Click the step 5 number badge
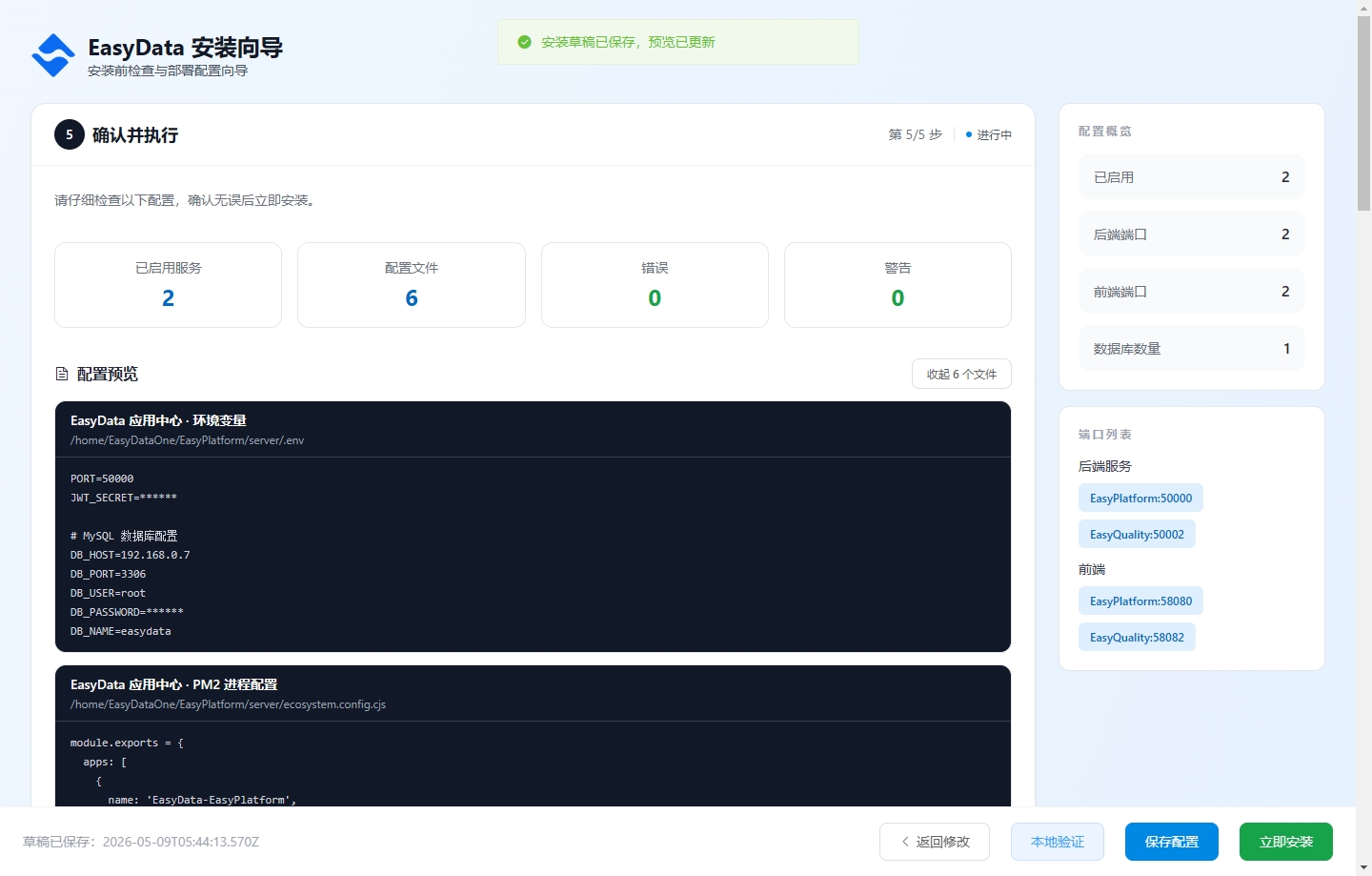 [x=69, y=134]
